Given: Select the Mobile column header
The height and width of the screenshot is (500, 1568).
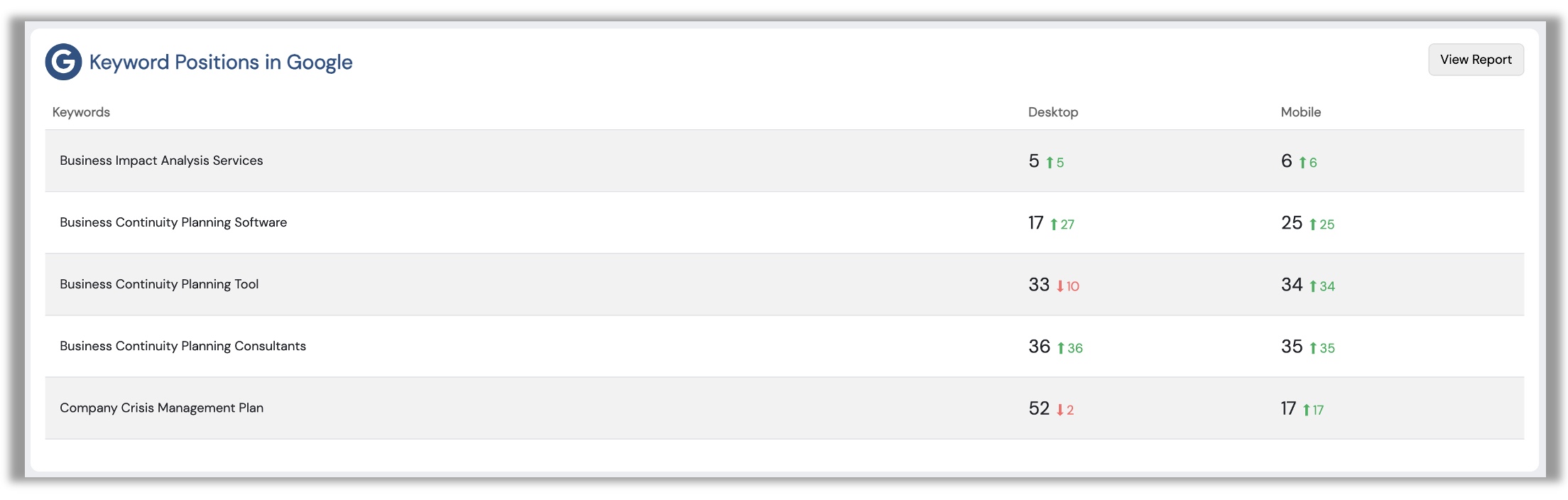Looking at the screenshot, I should 1301,112.
